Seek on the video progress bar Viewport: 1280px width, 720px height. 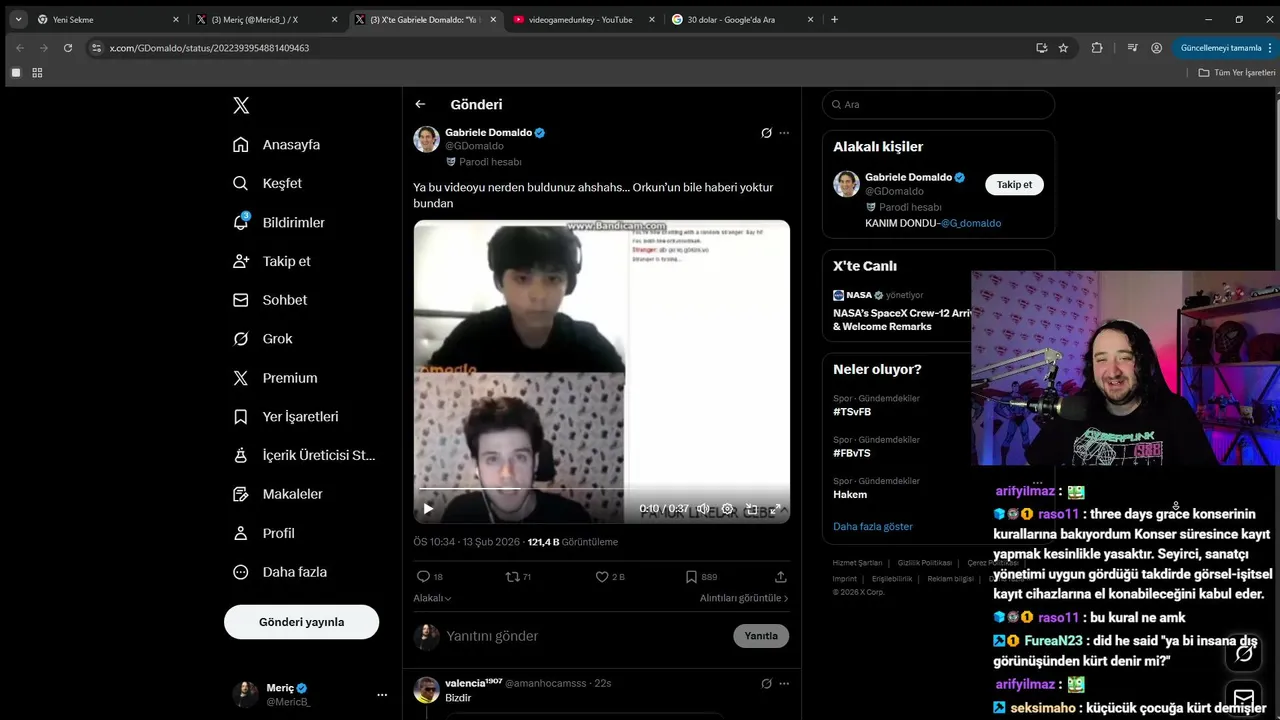coord(602,489)
